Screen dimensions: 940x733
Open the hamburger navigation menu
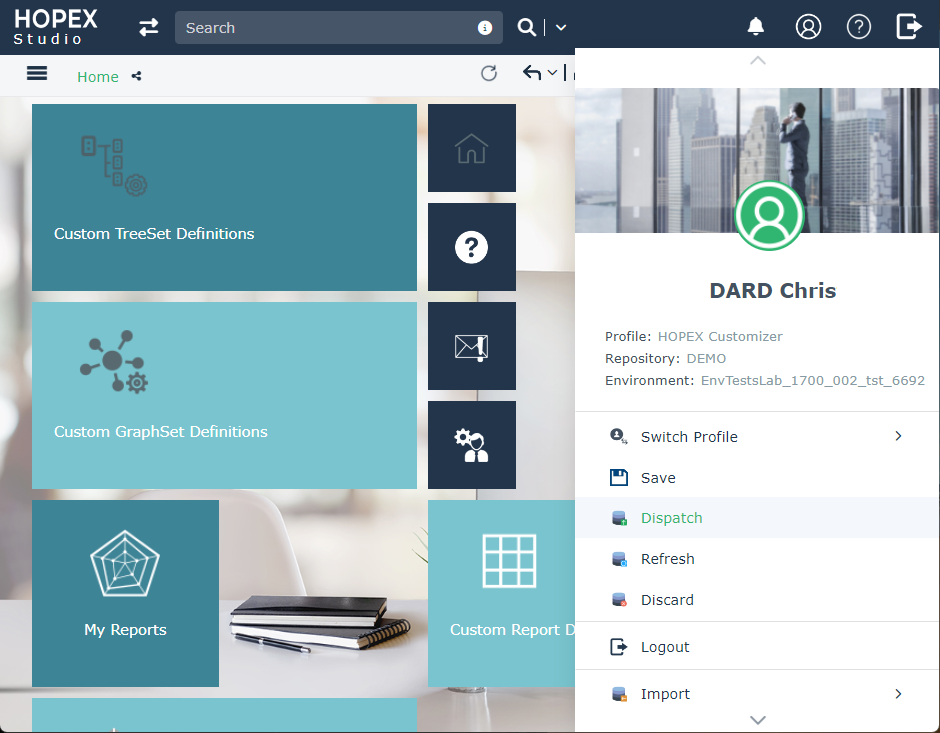[x=37, y=73]
